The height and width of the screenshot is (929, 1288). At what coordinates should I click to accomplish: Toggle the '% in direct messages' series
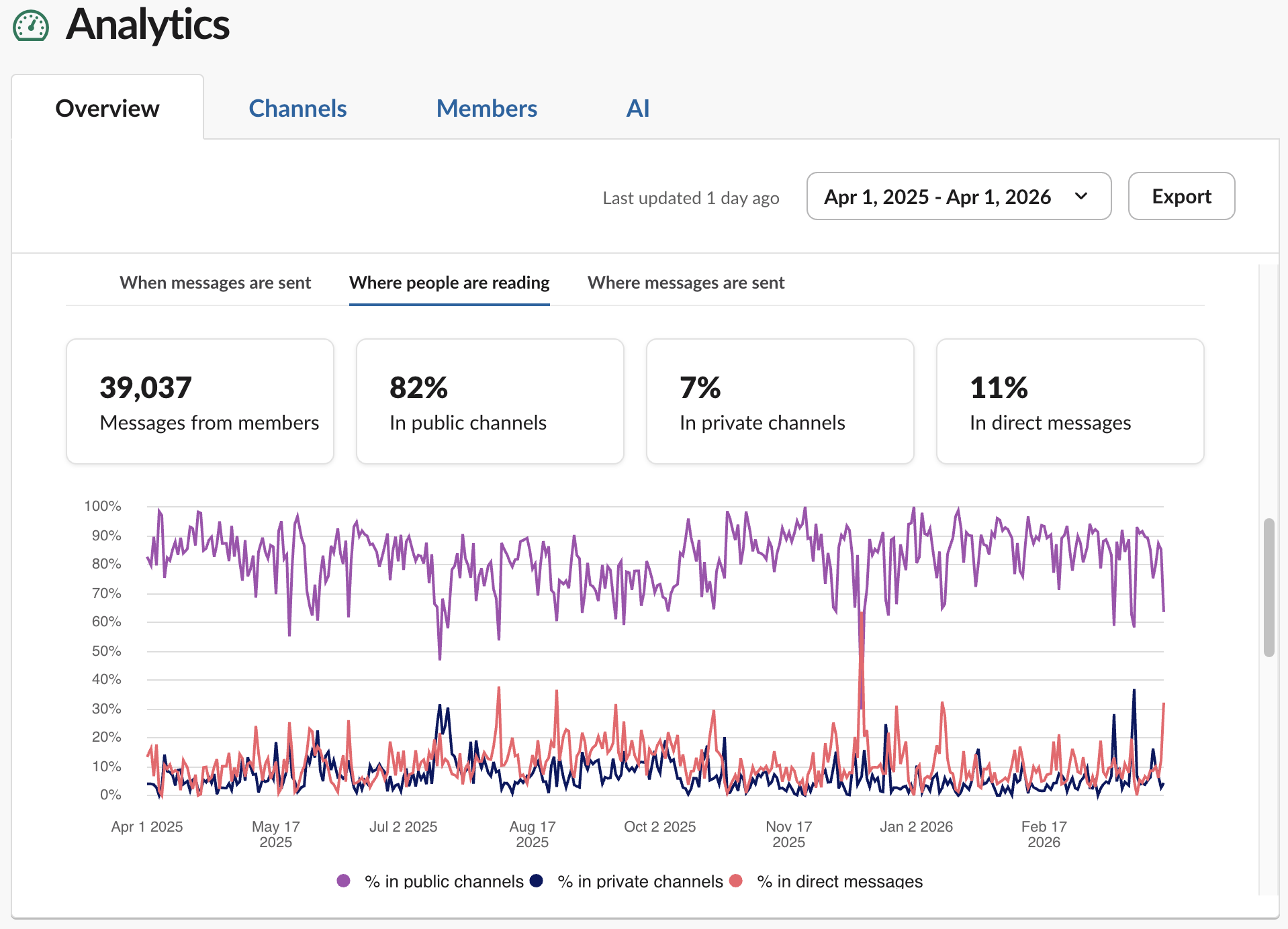[x=839, y=881]
